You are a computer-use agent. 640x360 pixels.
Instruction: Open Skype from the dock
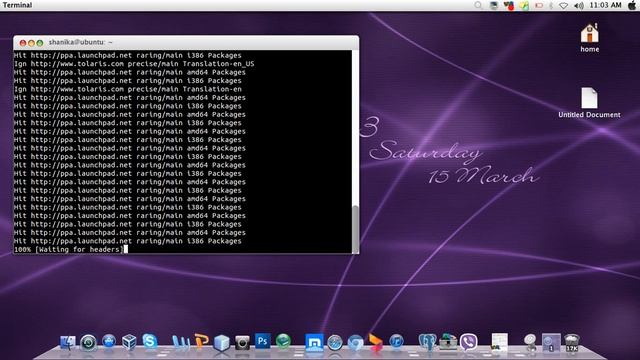150,341
